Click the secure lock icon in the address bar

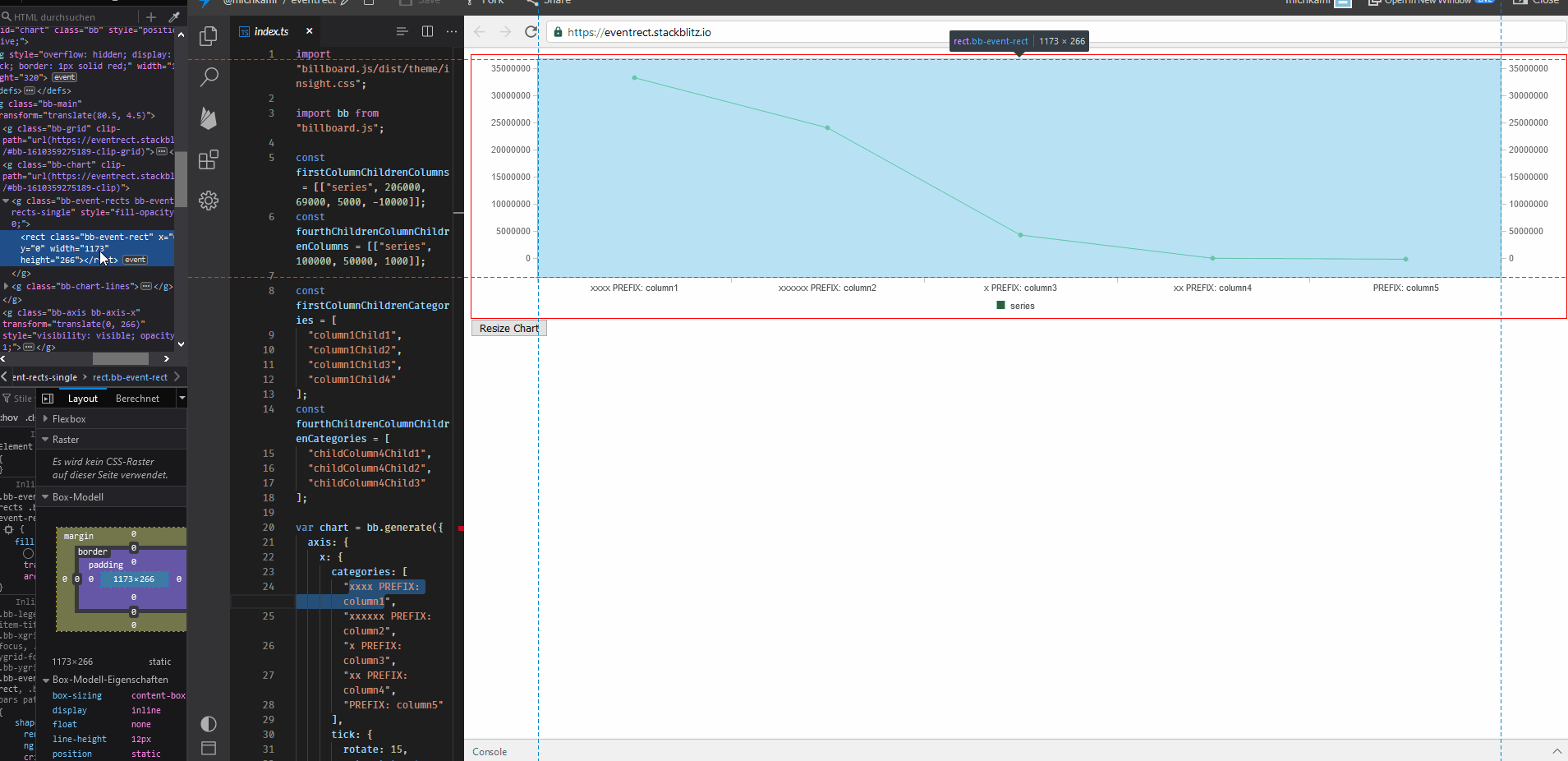coord(559,32)
